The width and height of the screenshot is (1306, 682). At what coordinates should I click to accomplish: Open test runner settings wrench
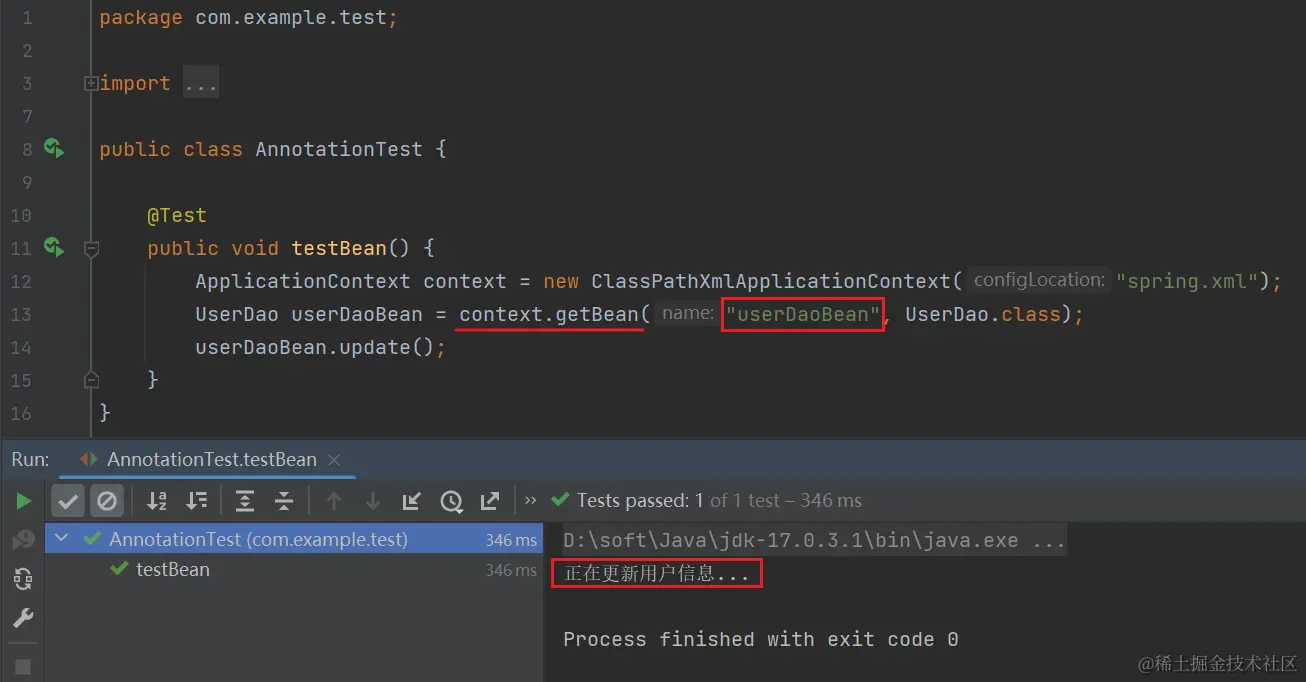click(x=23, y=618)
